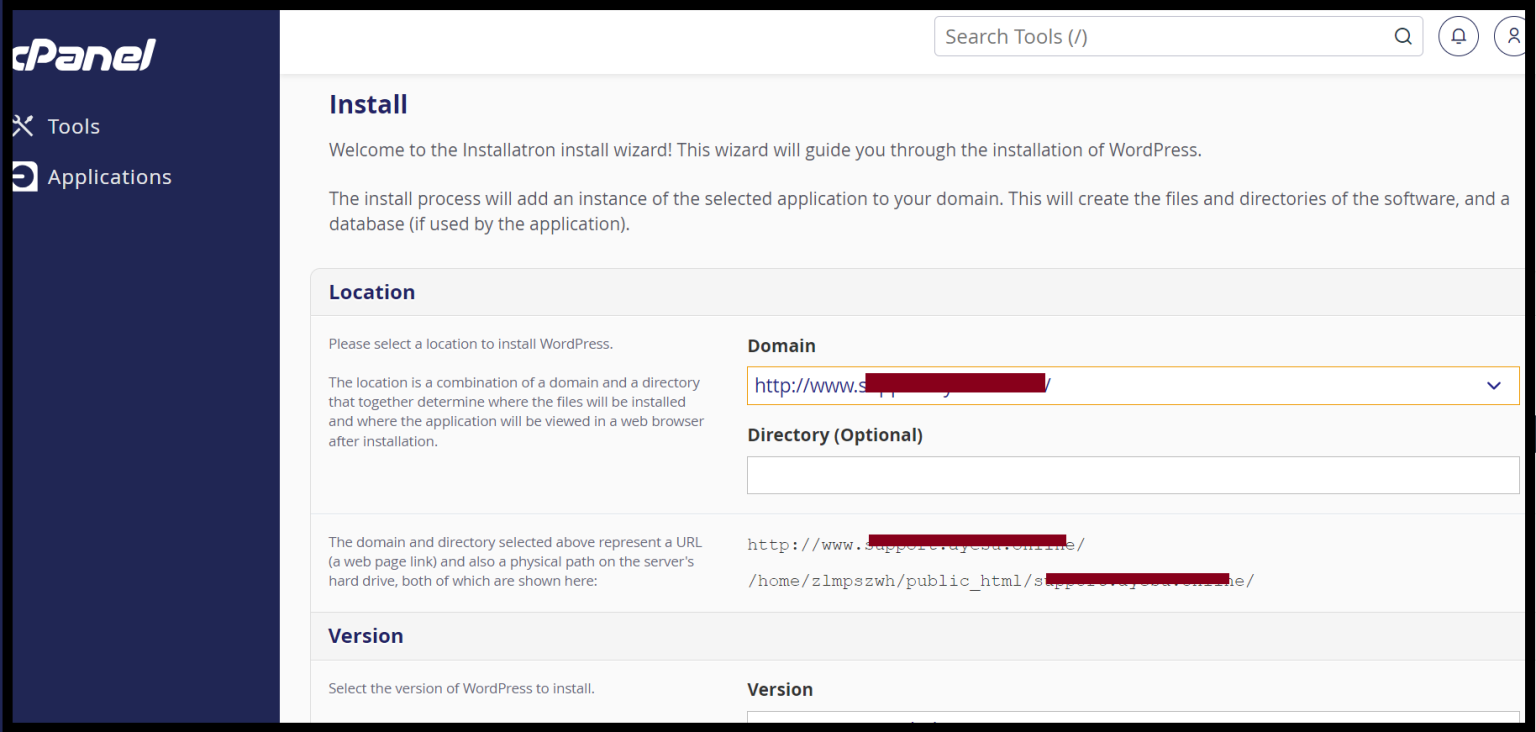This screenshot has height=732, width=1536.
Task: Open the Tools wrench icon
Action: pos(23,126)
